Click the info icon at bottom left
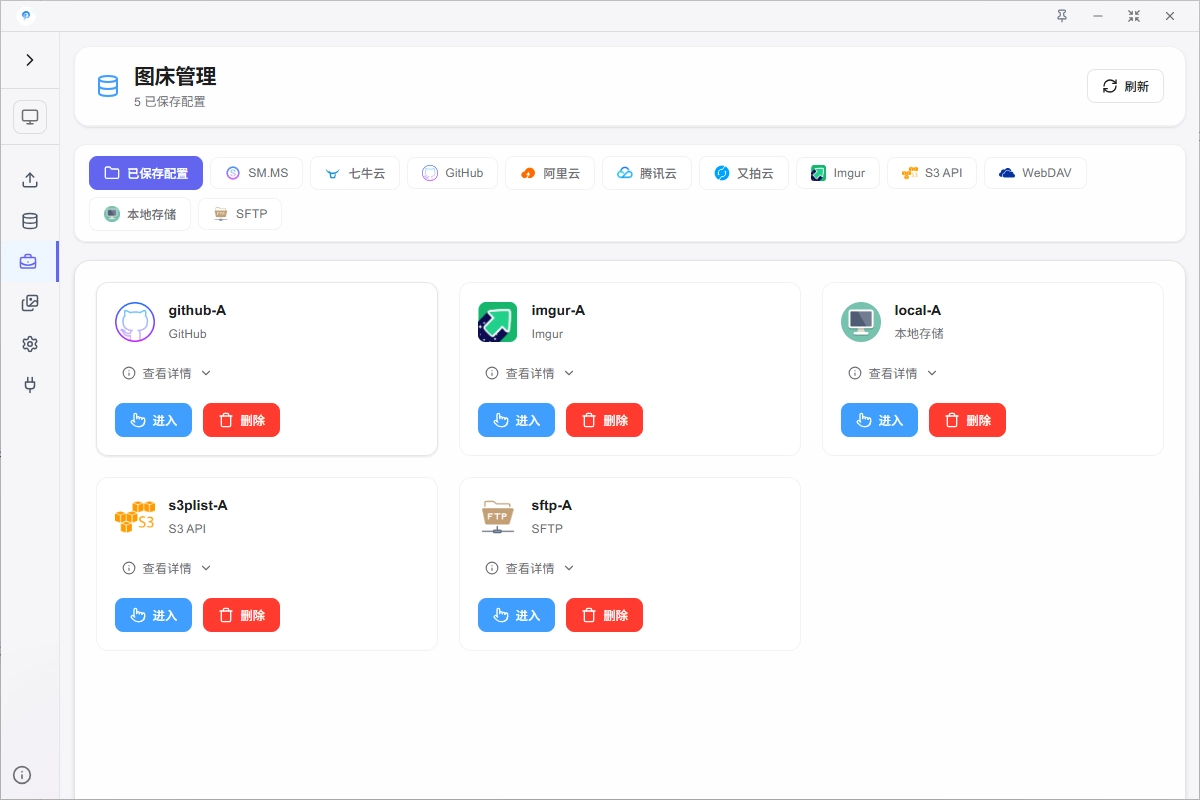 click(x=22, y=775)
